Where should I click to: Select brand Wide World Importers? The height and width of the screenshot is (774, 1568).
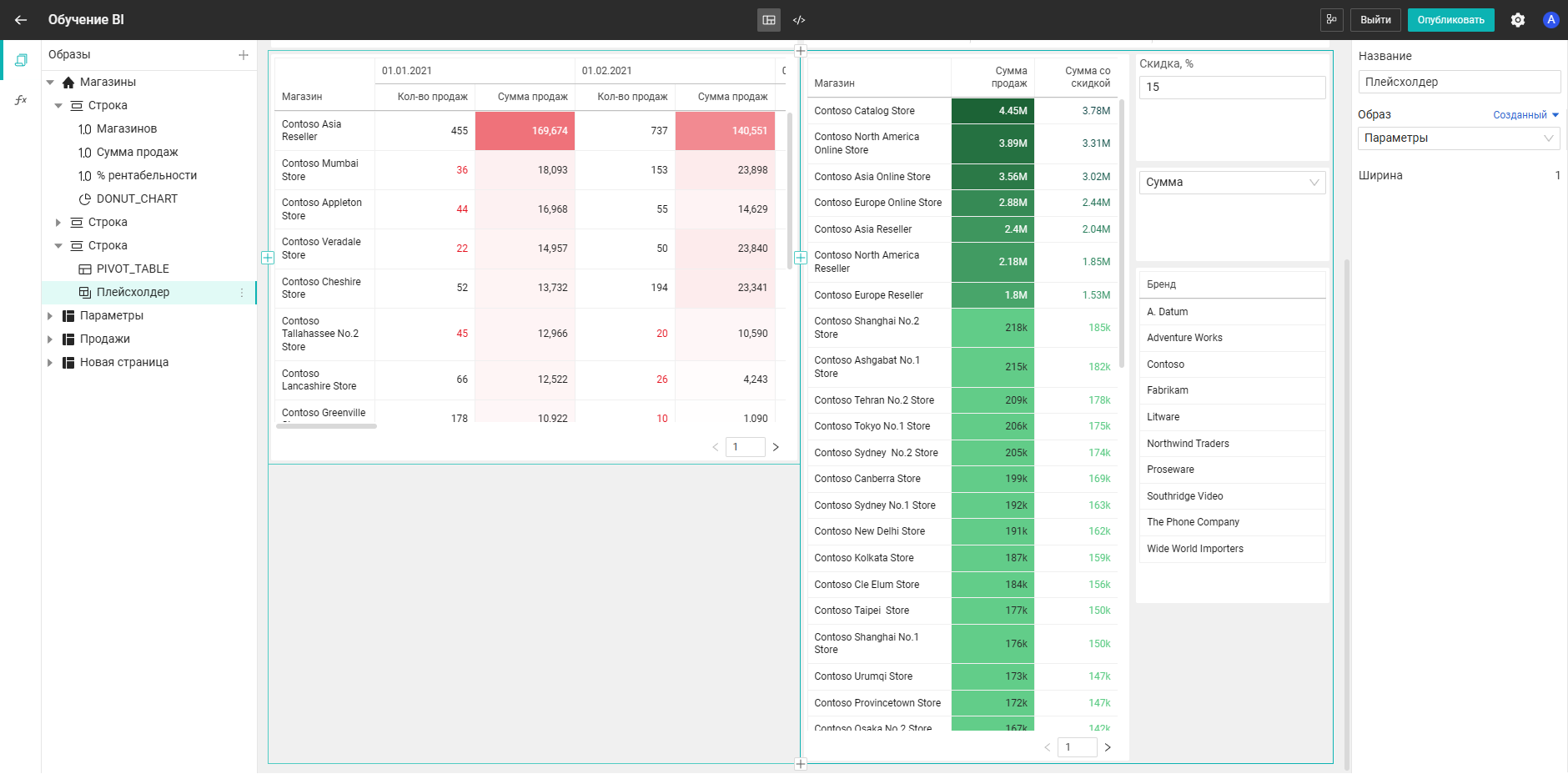tap(1233, 549)
